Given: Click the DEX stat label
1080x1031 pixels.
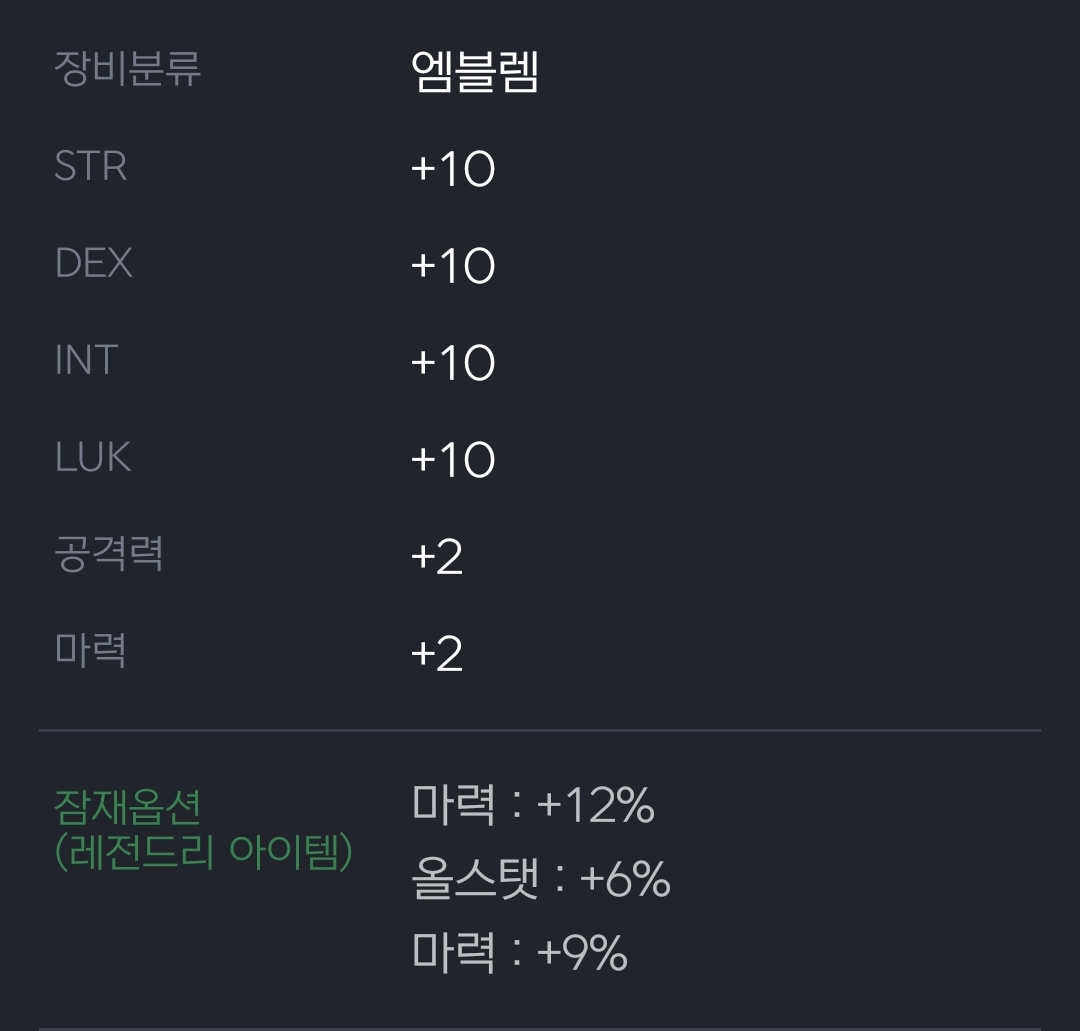Looking at the screenshot, I should pos(94,264).
